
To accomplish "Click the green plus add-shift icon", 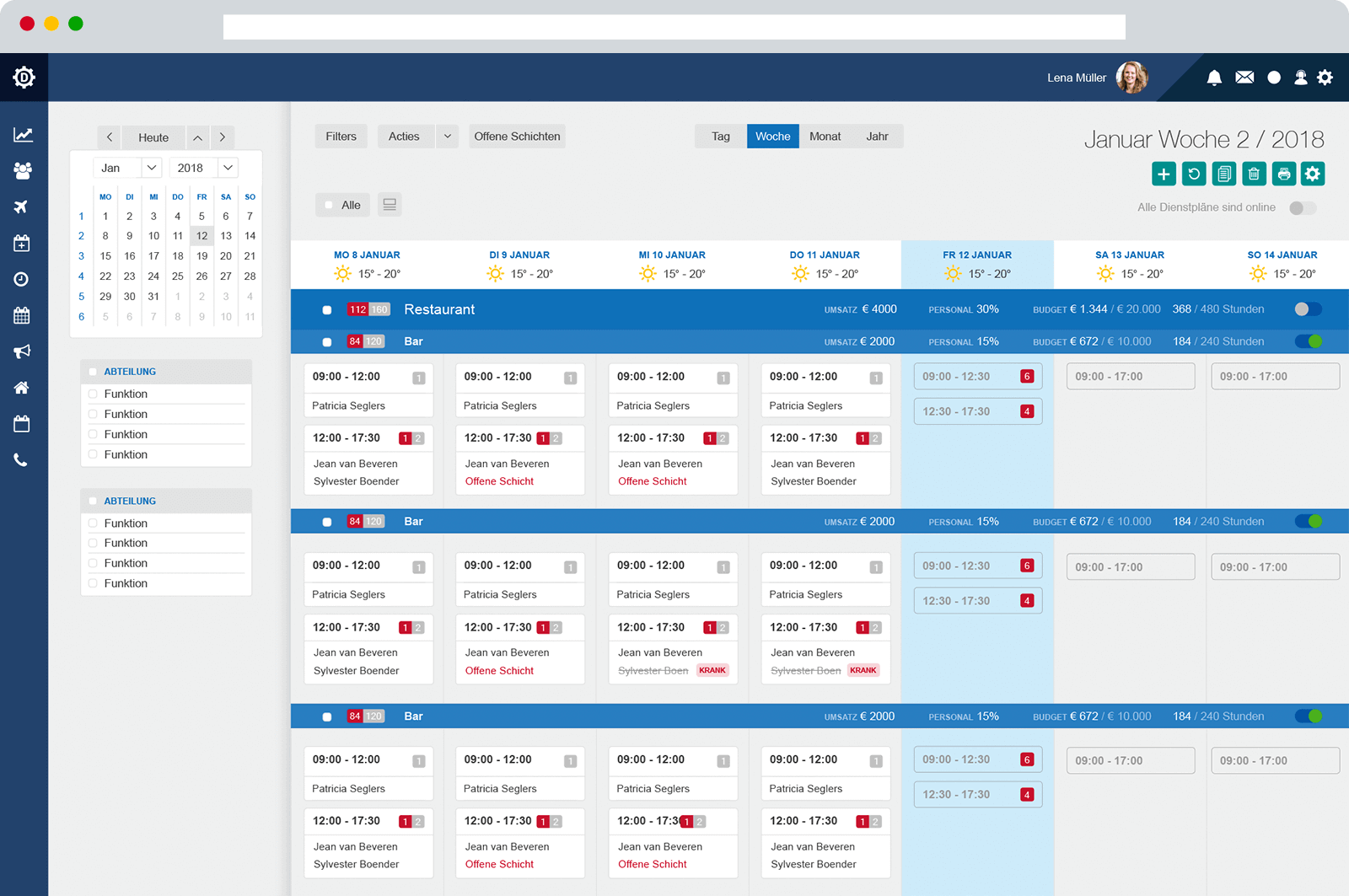I will coord(1164,174).
